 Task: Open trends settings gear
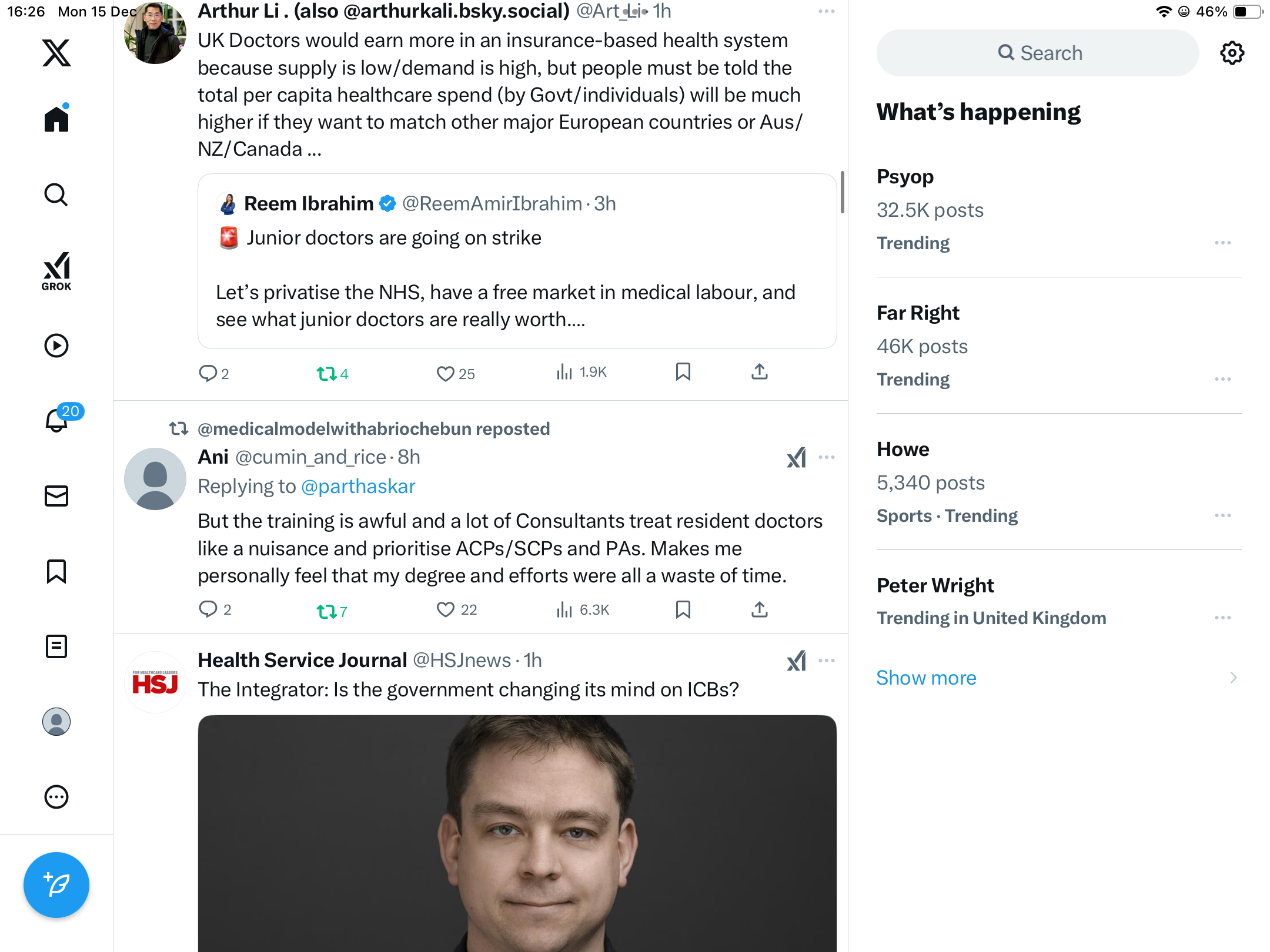[1232, 53]
